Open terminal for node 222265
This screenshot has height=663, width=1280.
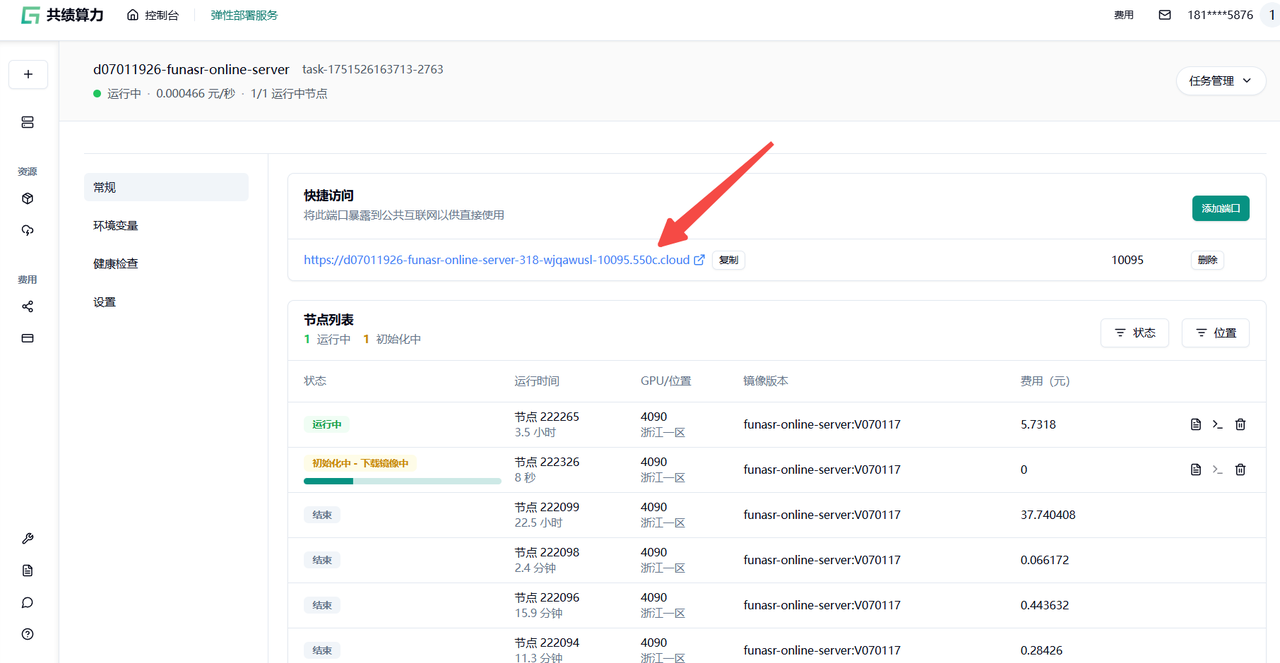[1217, 425]
